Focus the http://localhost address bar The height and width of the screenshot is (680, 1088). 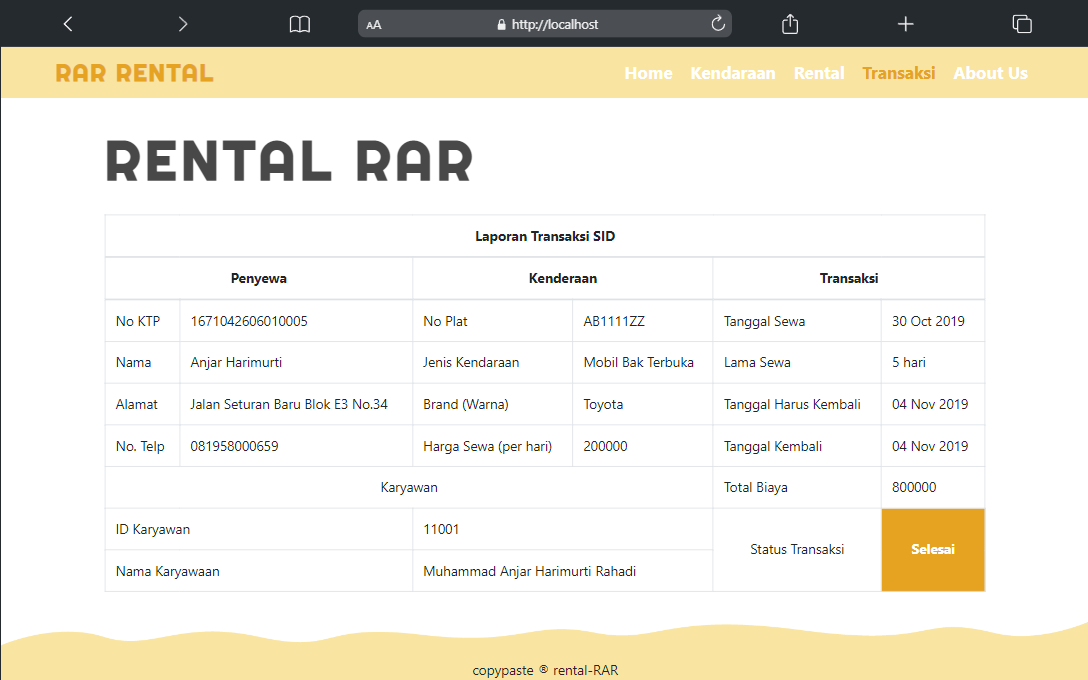pos(545,24)
